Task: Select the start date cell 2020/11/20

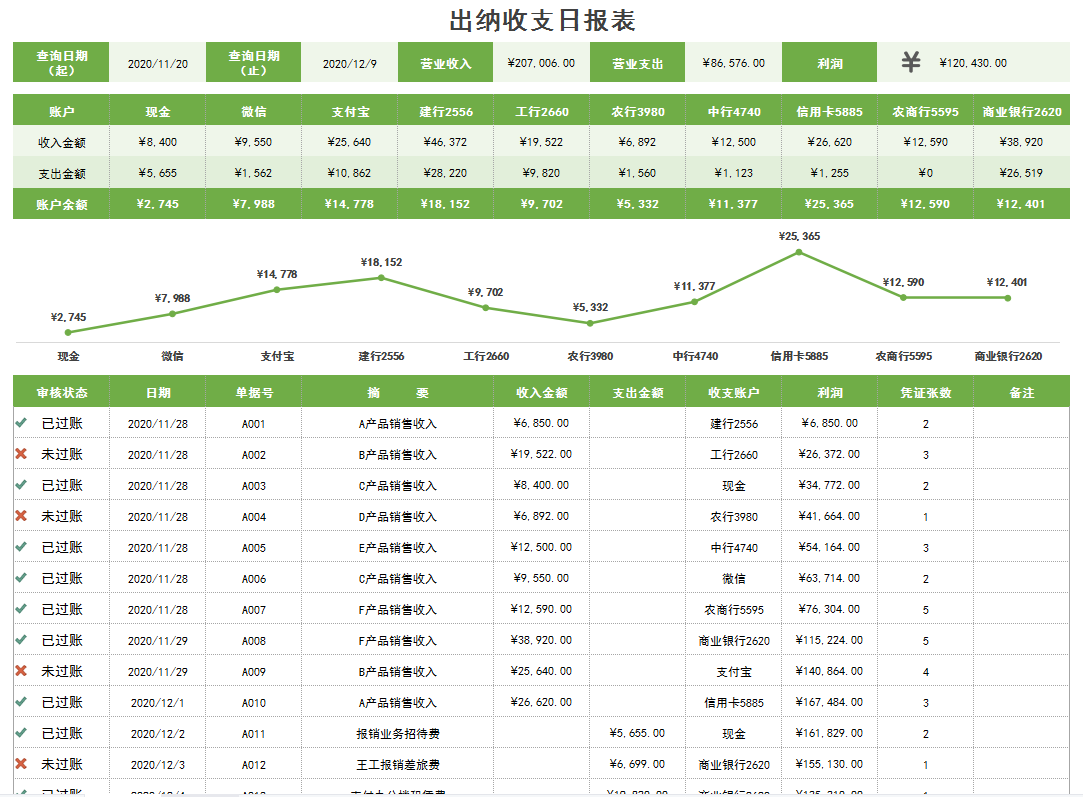Action: (157, 63)
